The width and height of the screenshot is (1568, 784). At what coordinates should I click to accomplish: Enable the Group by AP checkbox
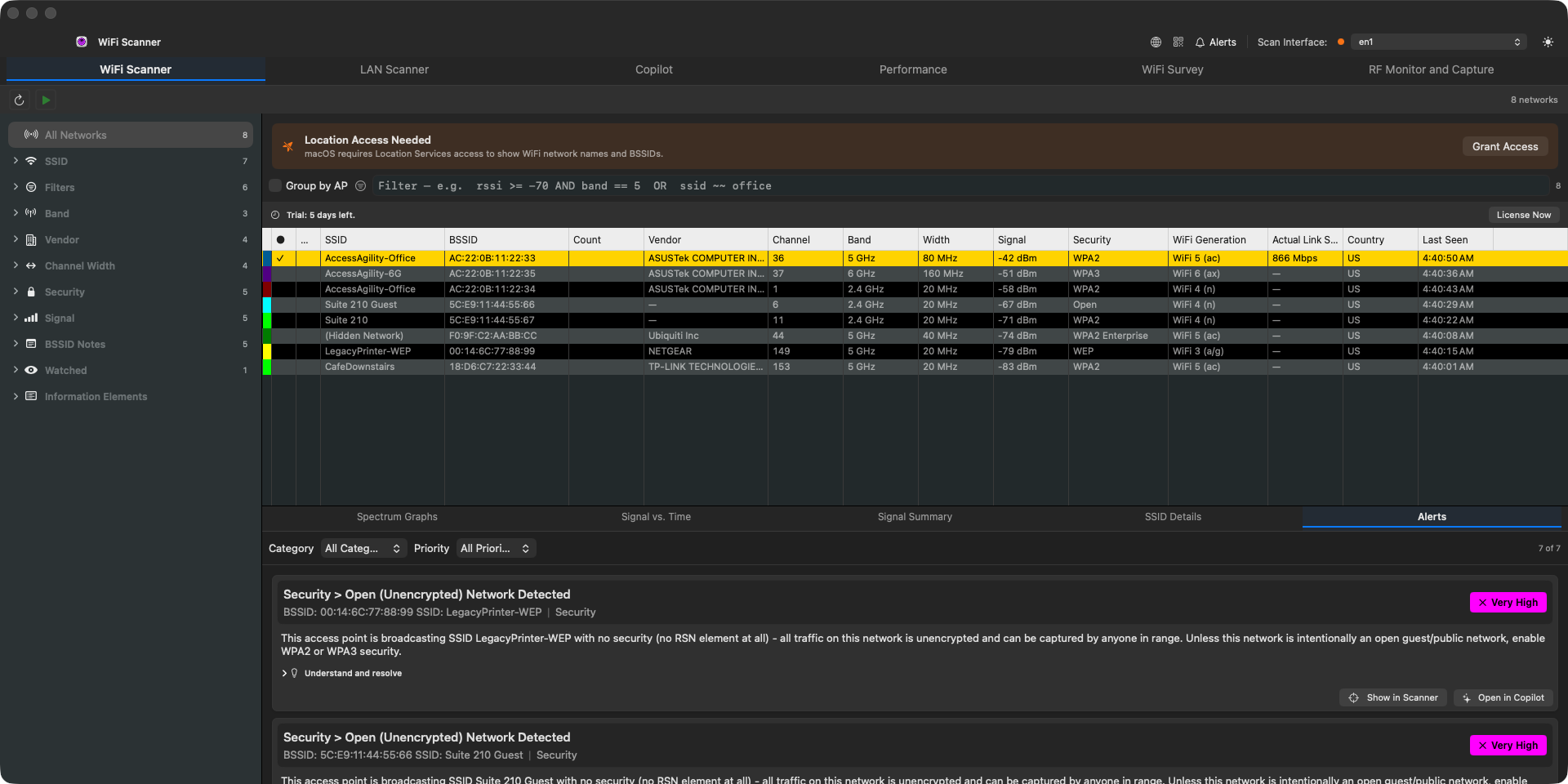point(275,185)
